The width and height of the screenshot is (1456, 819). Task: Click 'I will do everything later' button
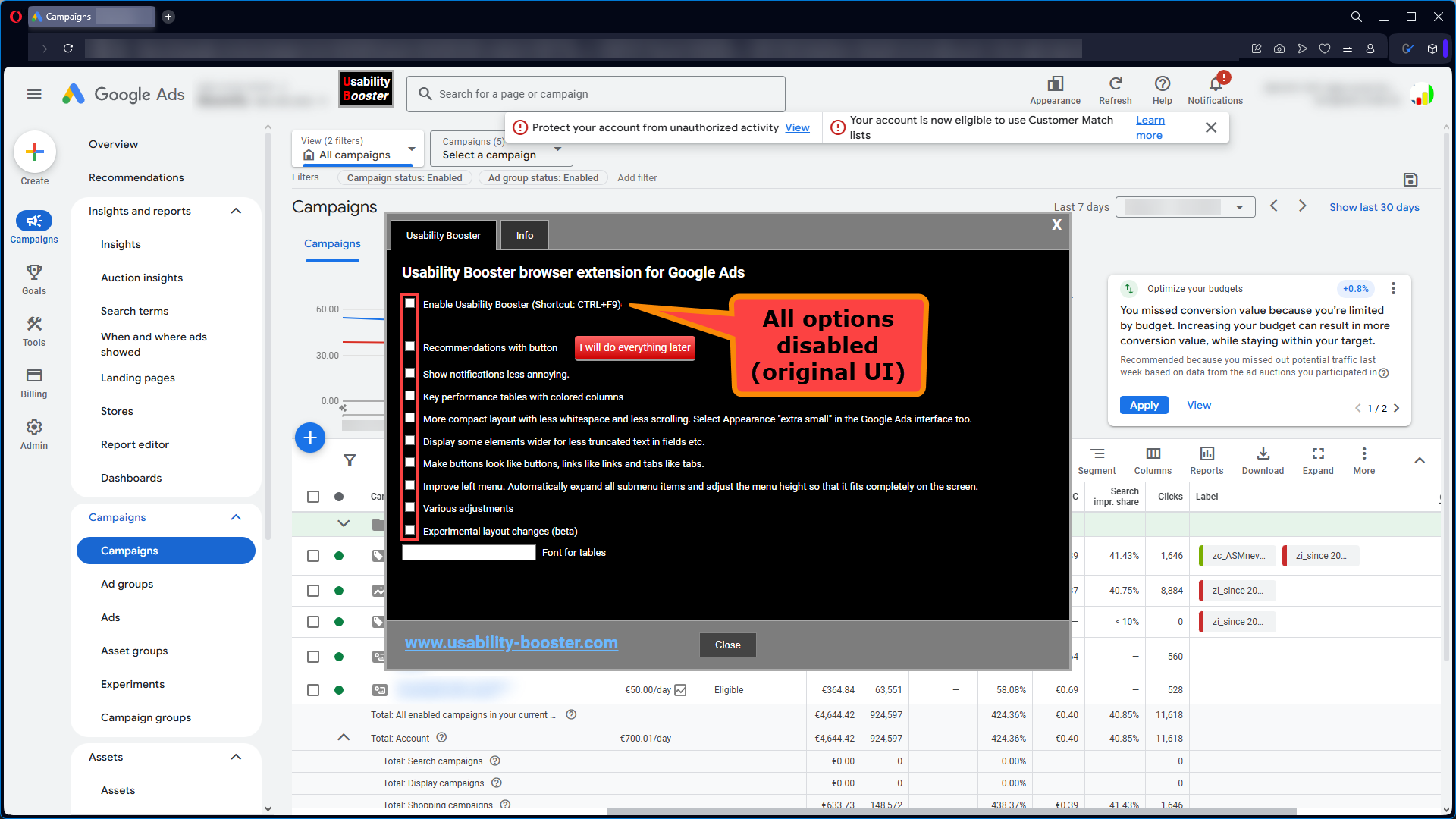635,347
